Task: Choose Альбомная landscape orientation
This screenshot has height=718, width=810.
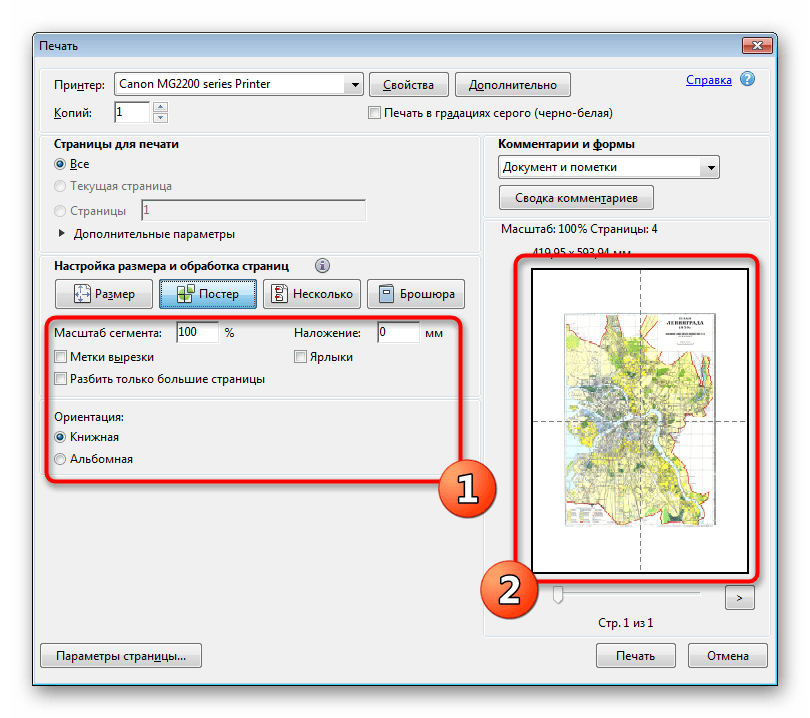Action: (x=61, y=459)
